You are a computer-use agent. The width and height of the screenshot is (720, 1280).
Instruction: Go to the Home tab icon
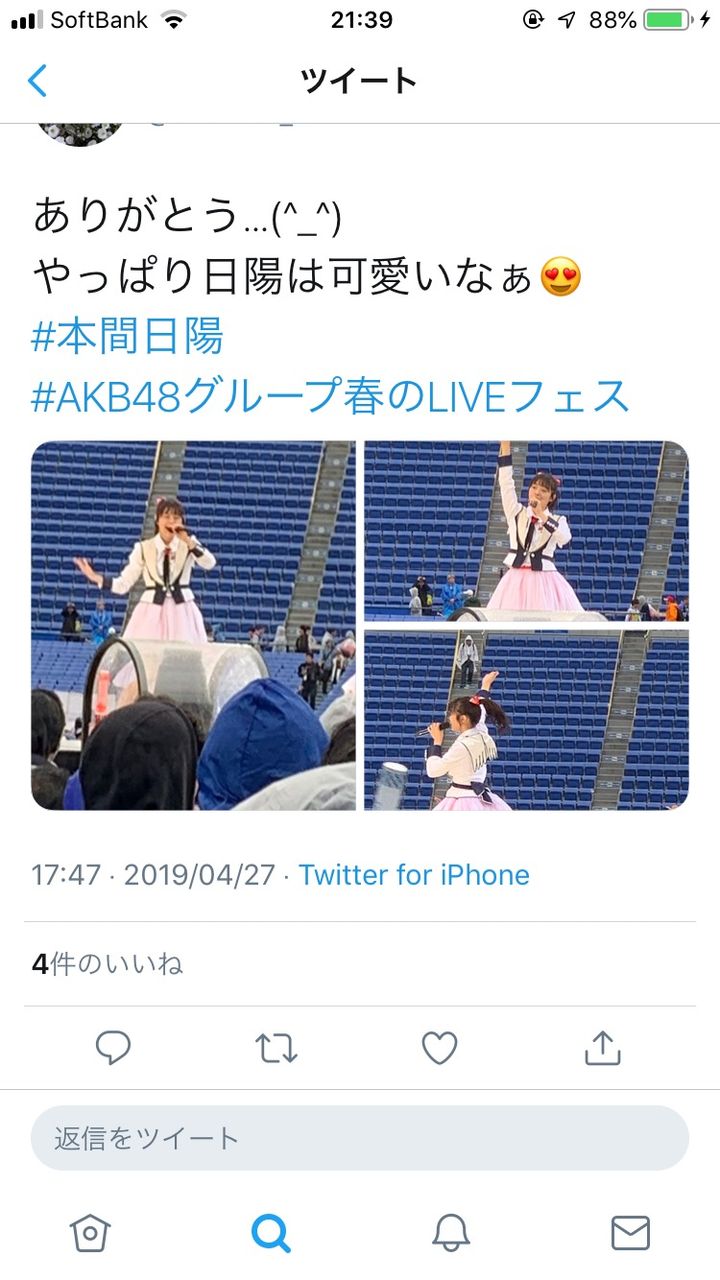pyautogui.click(x=90, y=1233)
